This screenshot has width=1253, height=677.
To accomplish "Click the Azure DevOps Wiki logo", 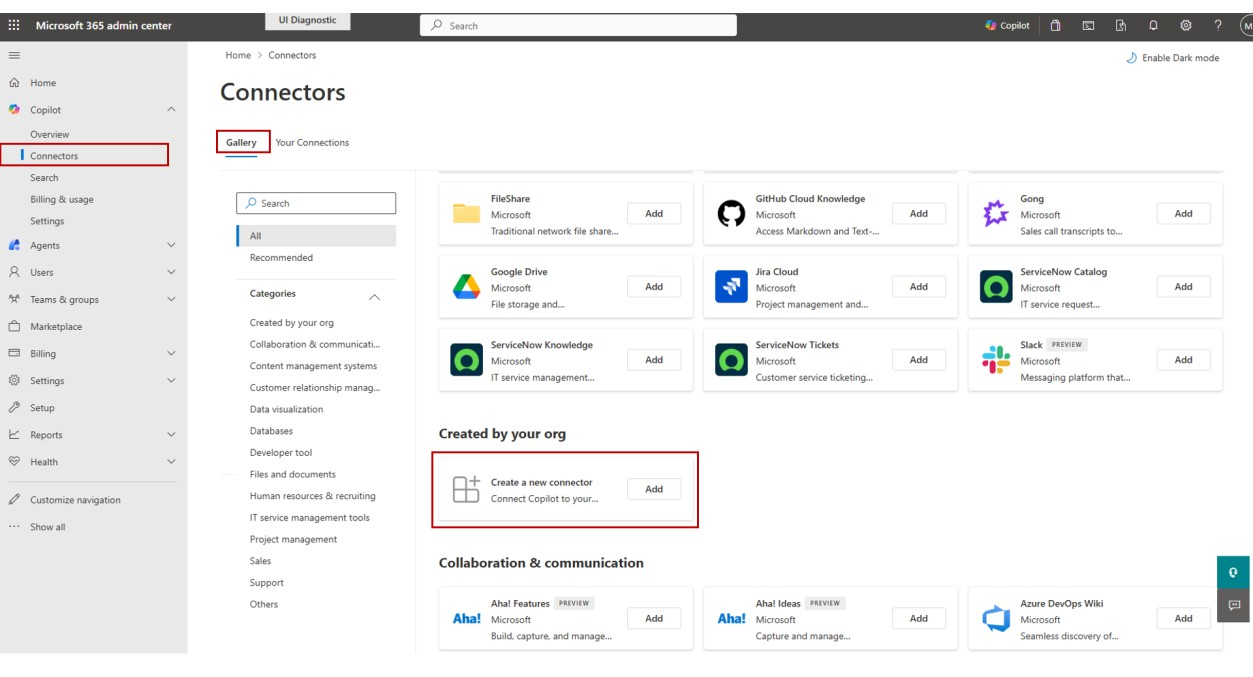I will (996, 619).
